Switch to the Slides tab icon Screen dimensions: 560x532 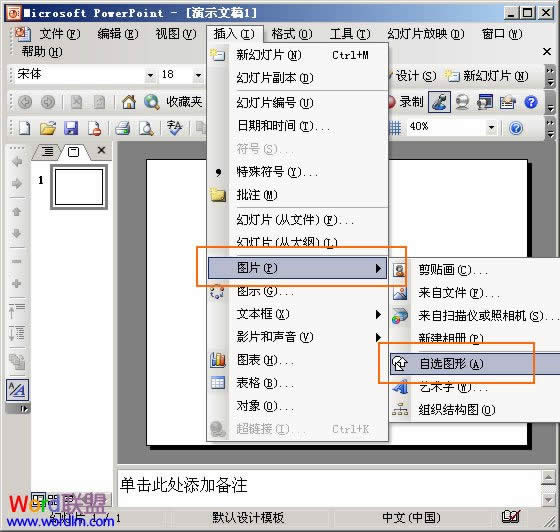click(74, 152)
